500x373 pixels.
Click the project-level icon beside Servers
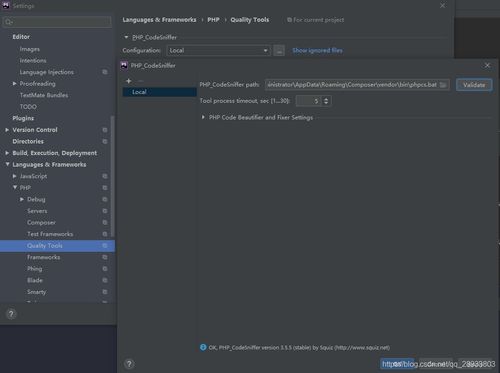105,211
